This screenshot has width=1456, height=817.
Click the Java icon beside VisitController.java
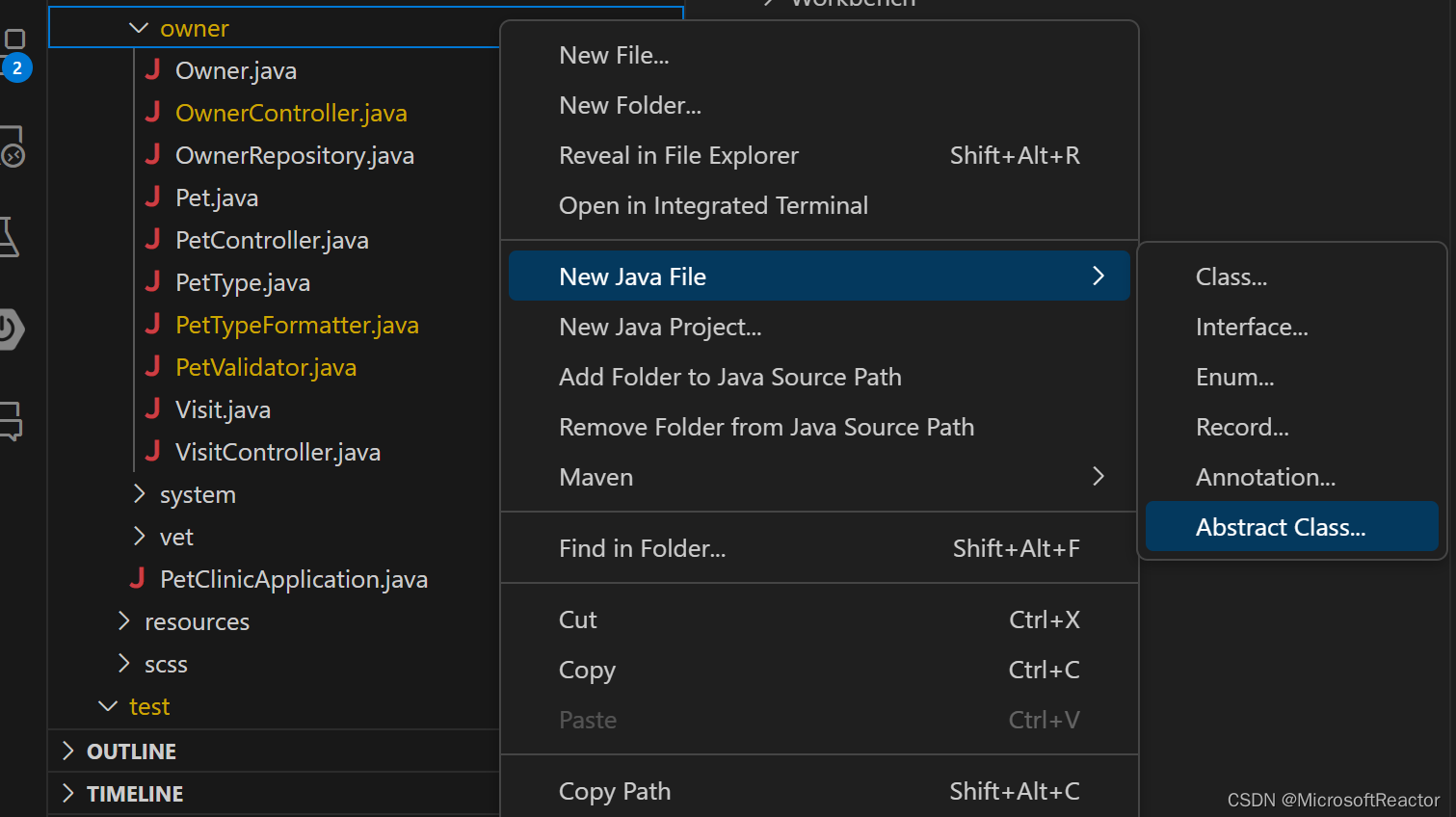(152, 452)
